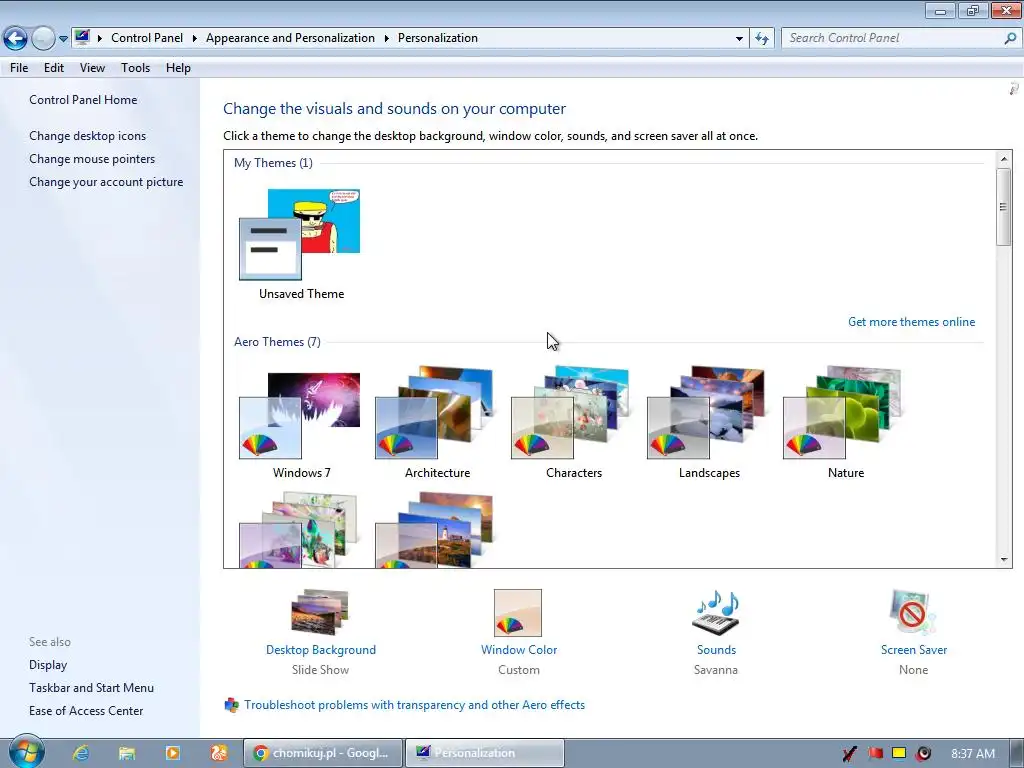Click the Personalization taskbar button

click(x=485, y=753)
